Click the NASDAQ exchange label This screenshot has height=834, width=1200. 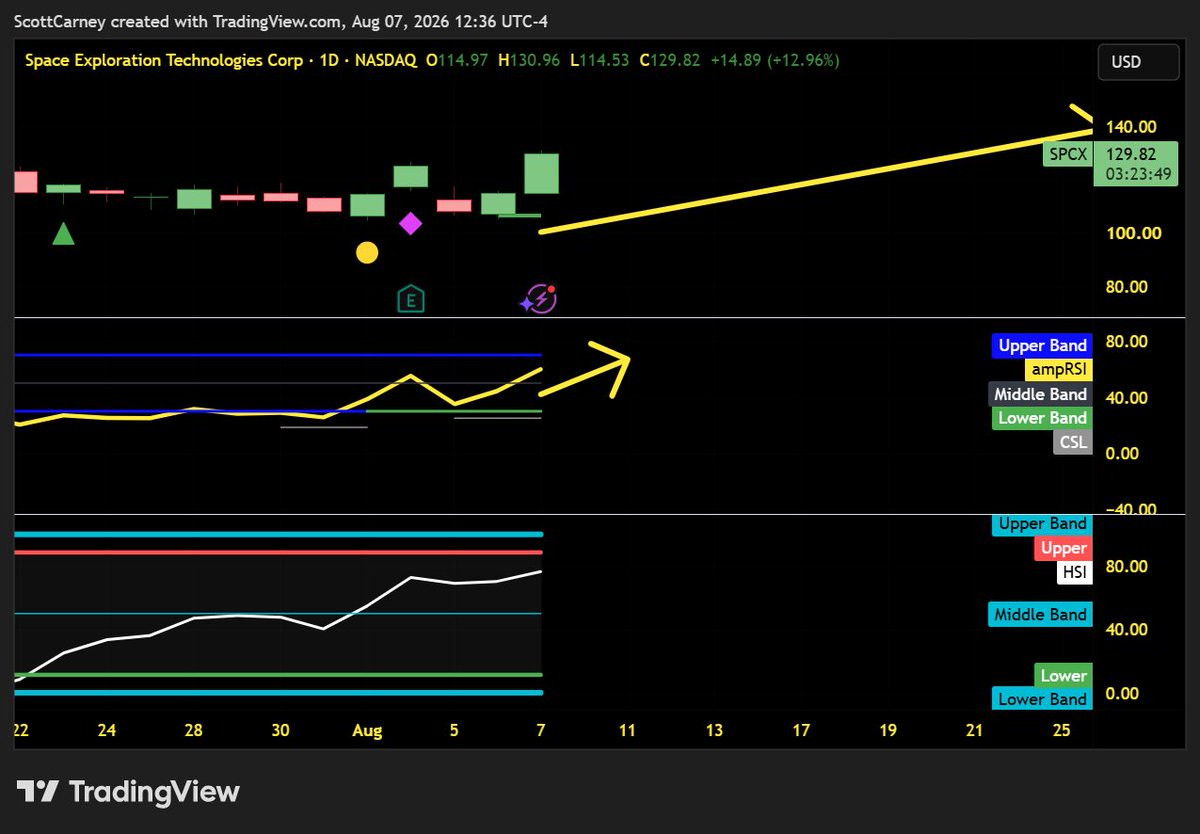click(384, 60)
